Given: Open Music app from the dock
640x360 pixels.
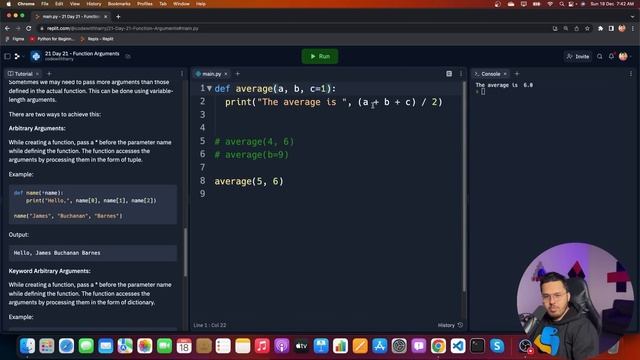Looking at the screenshot, I should tap(262, 346).
